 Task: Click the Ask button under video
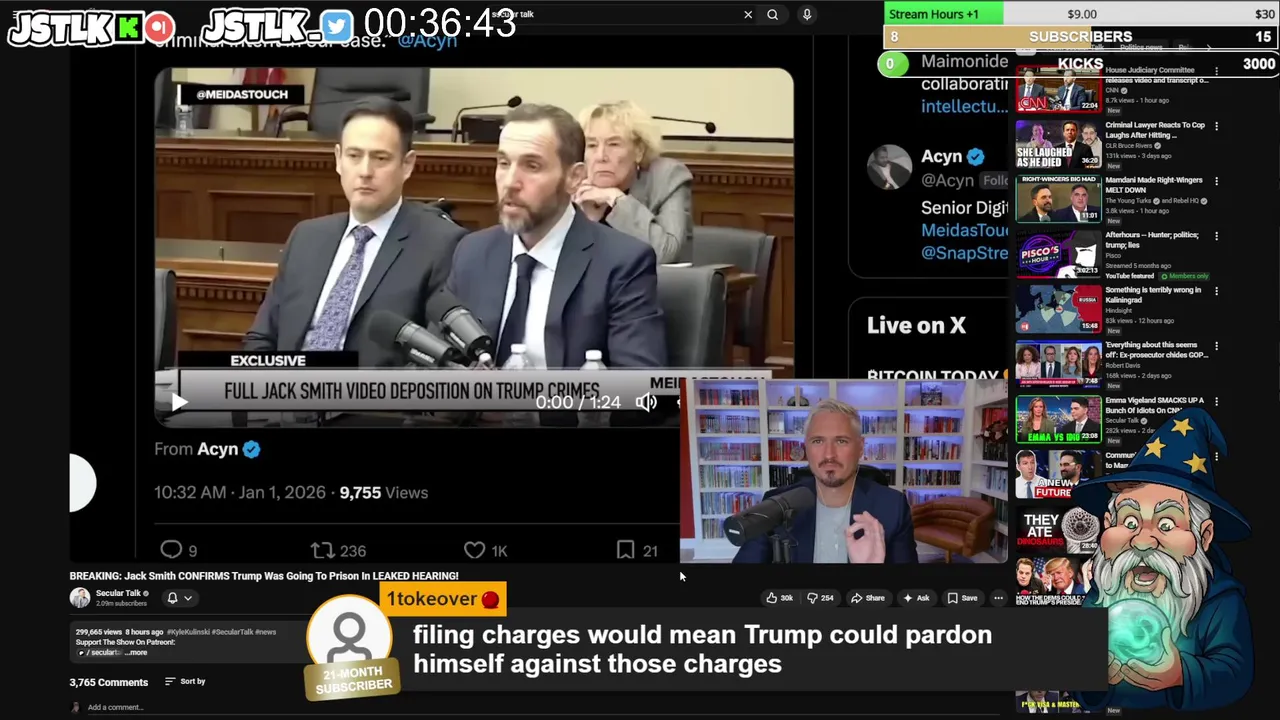point(916,598)
